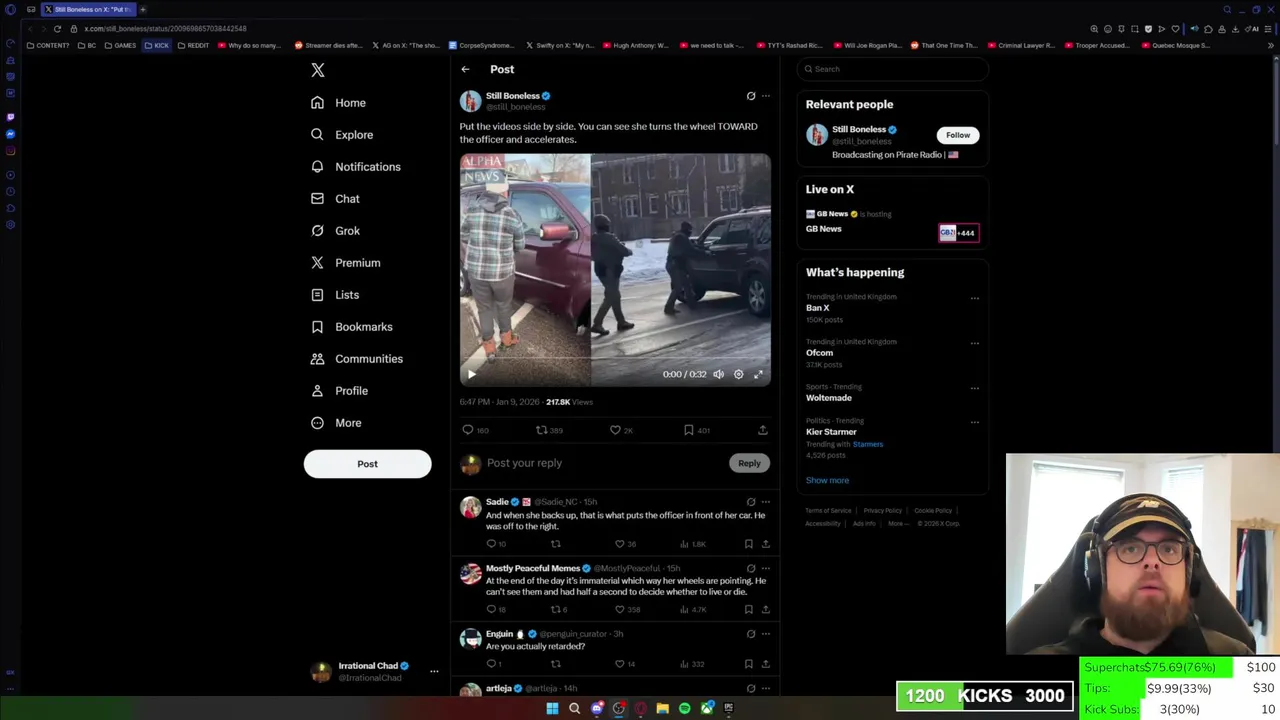
Task: Open the Premium page
Action: pyautogui.click(x=346, y=263)
